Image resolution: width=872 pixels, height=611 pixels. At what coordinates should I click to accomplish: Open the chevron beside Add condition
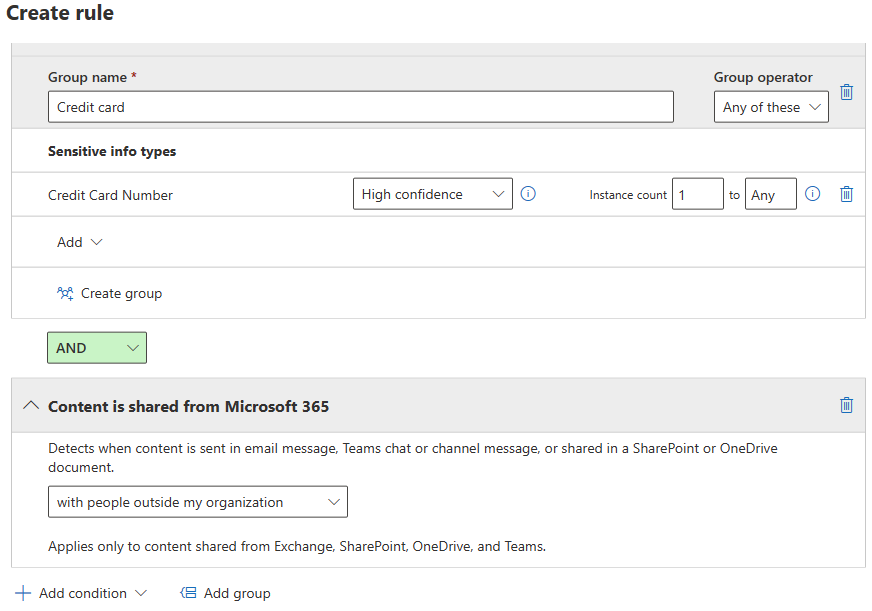coord(141,593)
